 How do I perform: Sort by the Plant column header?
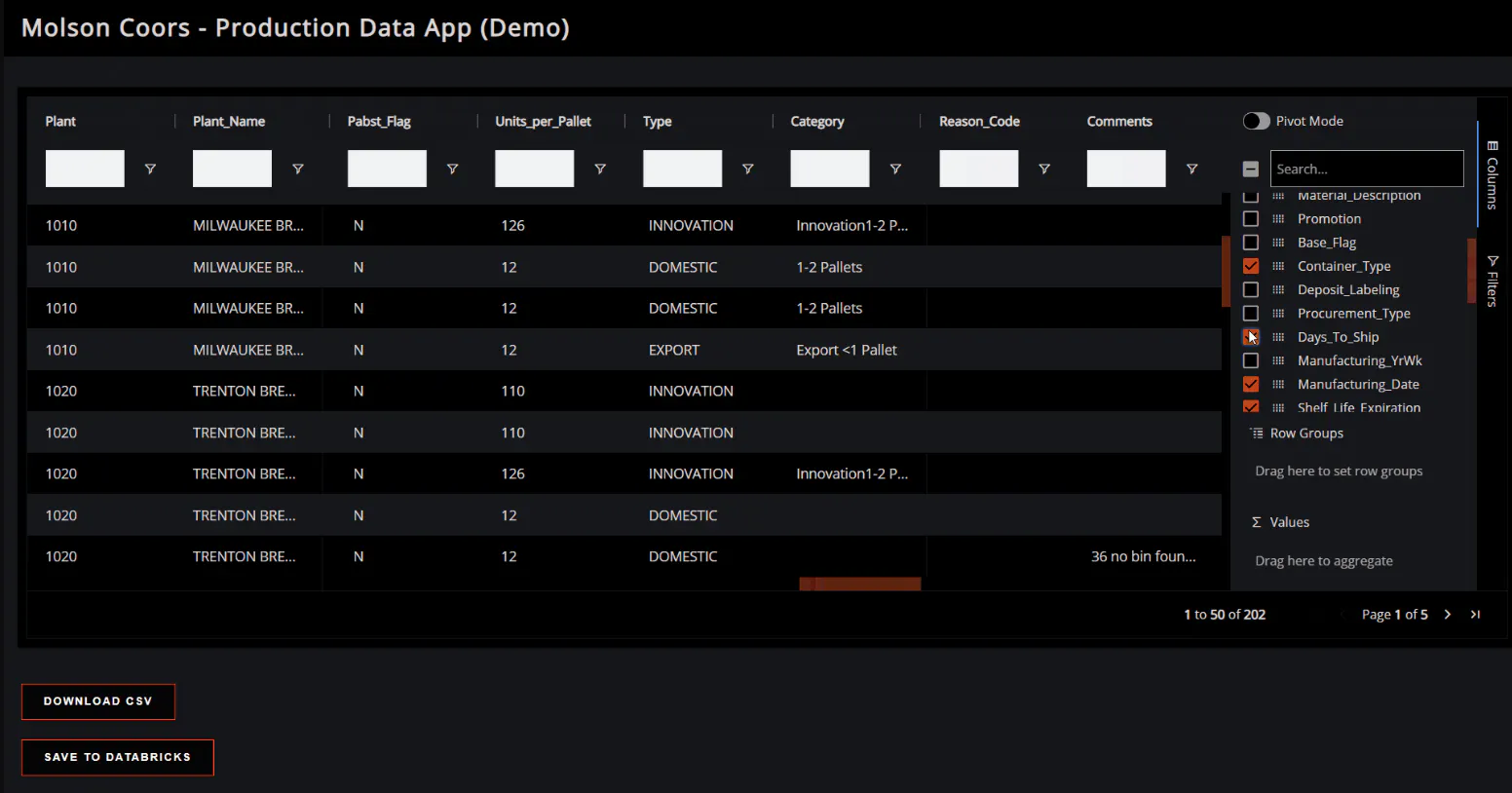[x=60, y=121]
